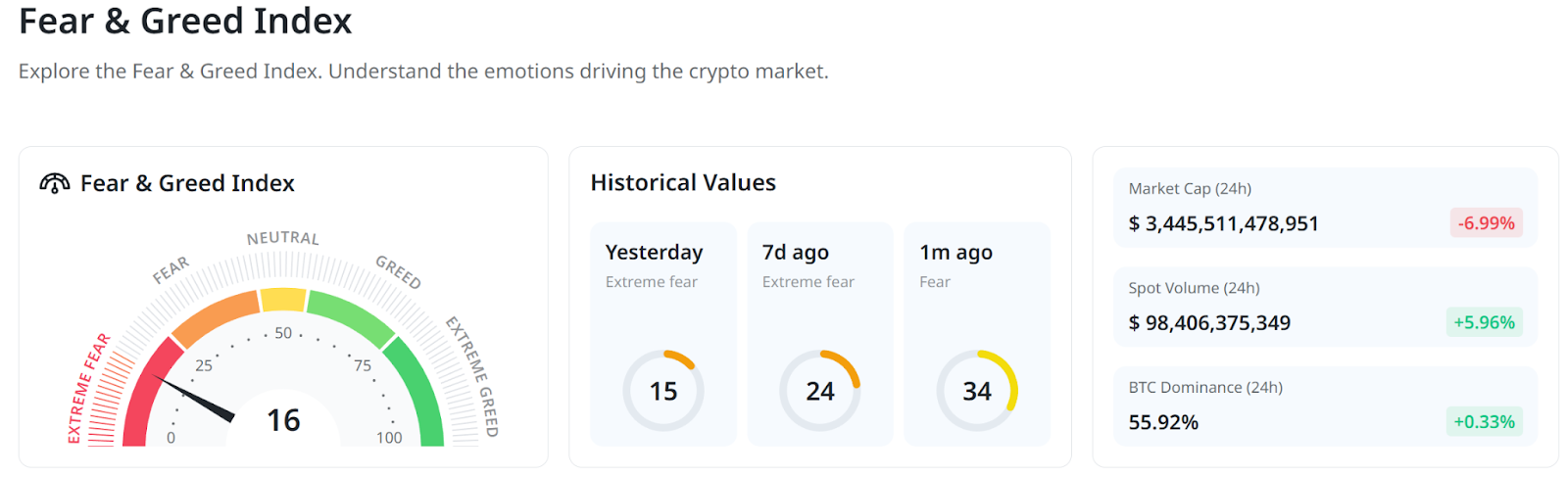
Task: Click the green +0.33% BTC Dominance badge
Action: click(x=1484, y=422)
